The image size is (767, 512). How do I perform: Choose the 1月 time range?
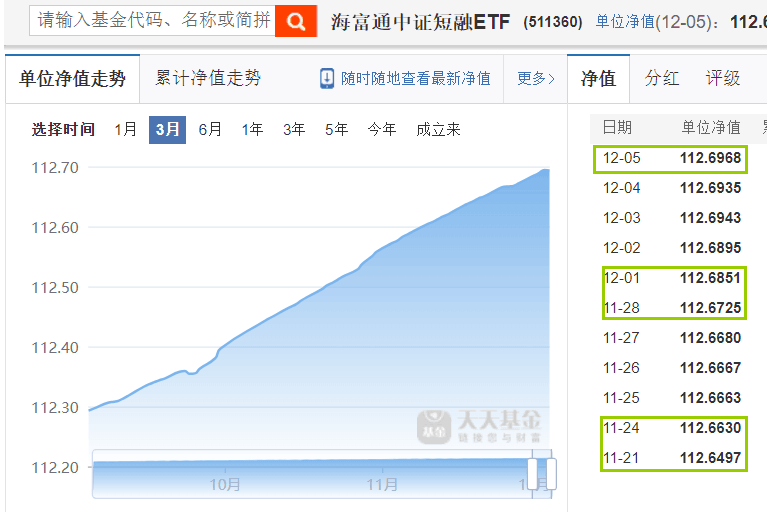[126, 130]
